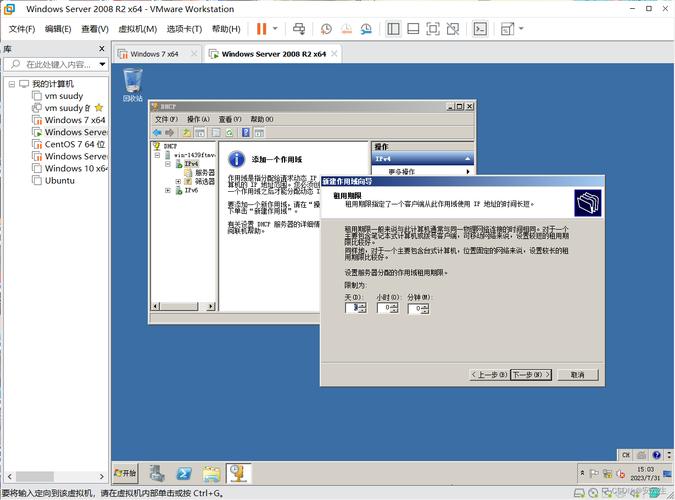Open 操作(A) menu in DHCP window
Screen dimensions: 675x500
[x=198, y=119]
